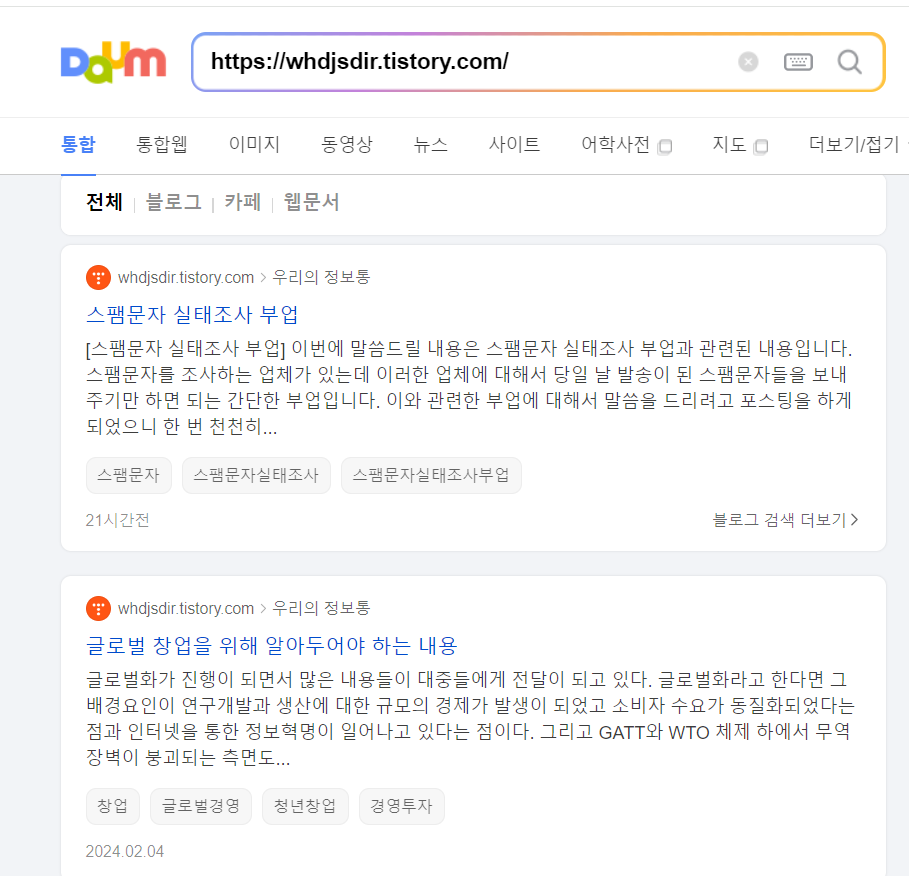The width and height of the screenshot is (909, 876).
Task: Click the 지도 new-window icon
Action: (761, 147)
